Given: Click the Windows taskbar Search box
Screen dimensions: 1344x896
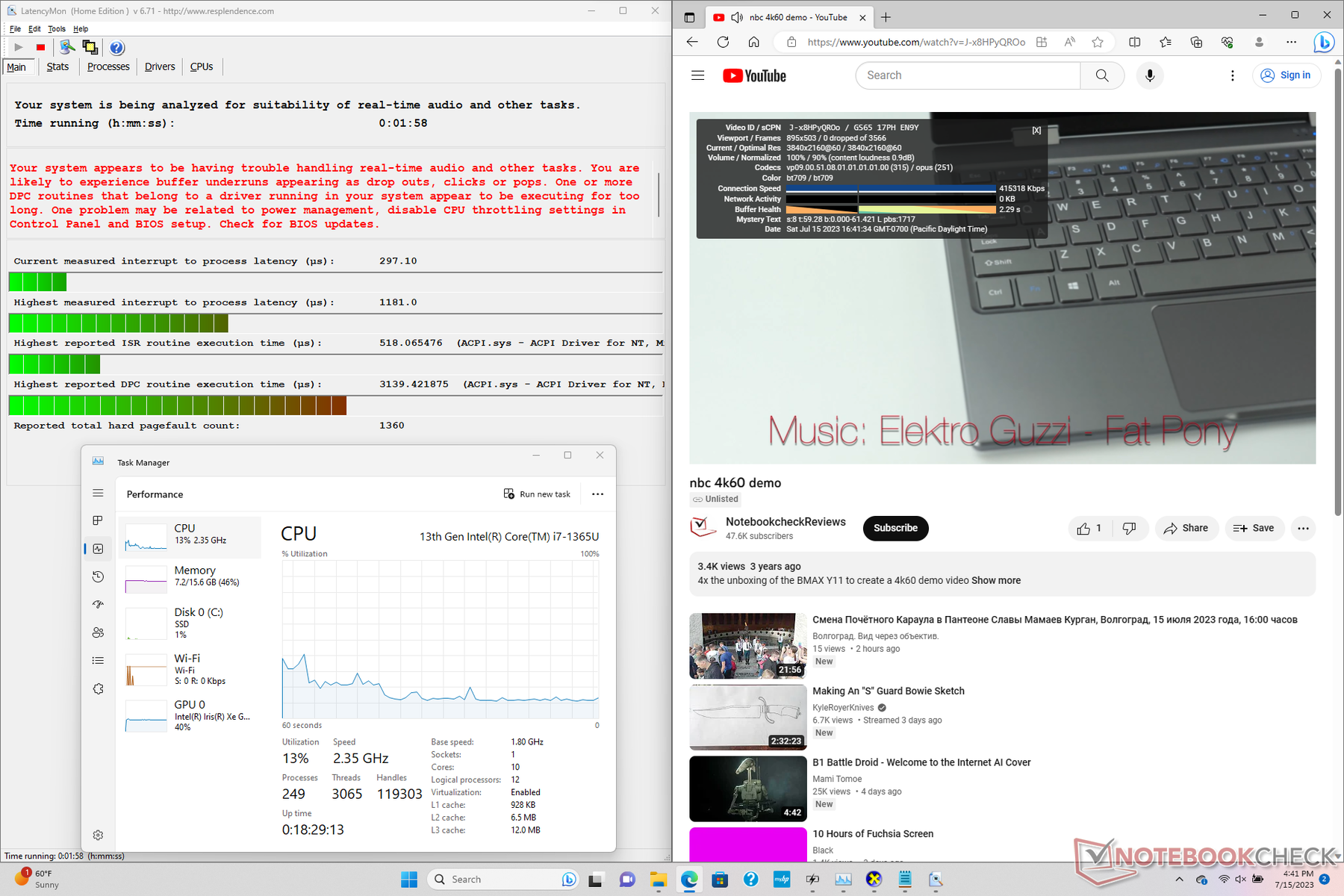Looking at the screenshot, I should (x=504, y=880).
